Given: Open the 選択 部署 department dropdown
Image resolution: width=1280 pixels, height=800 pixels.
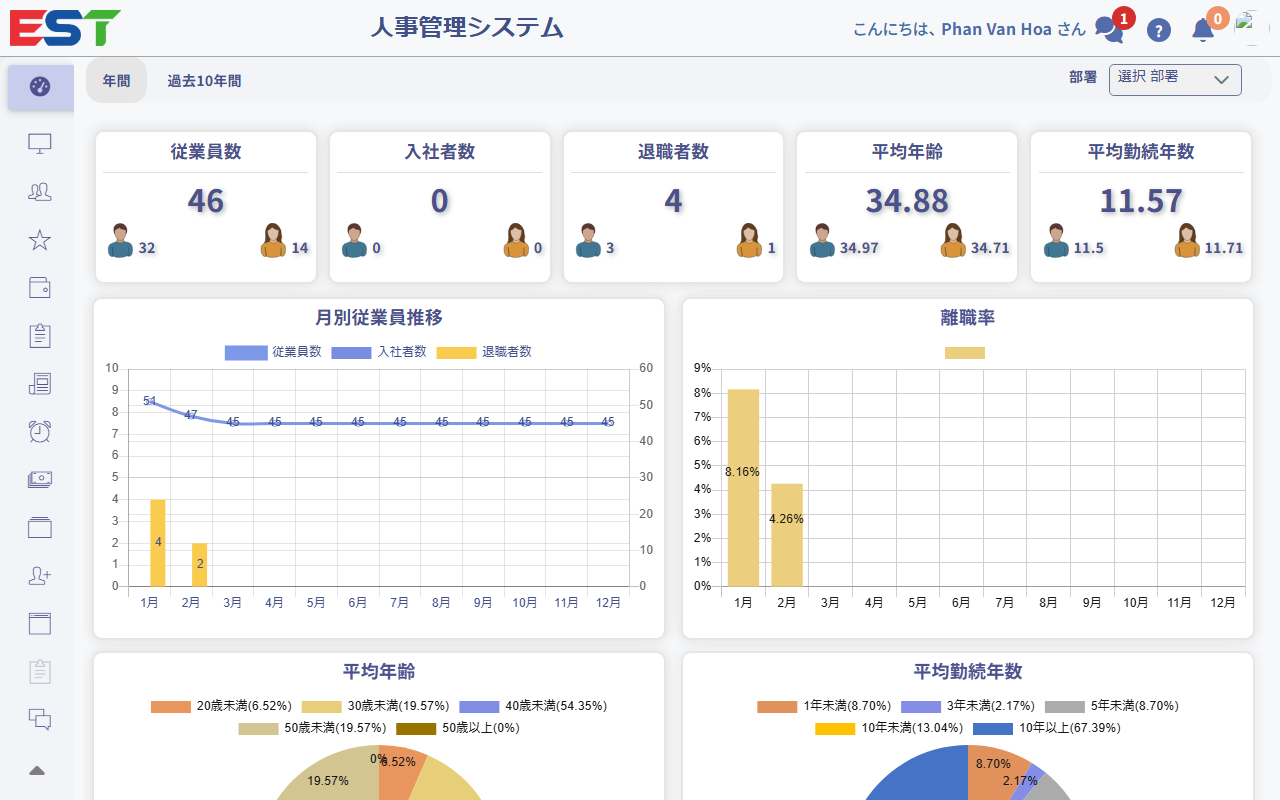Looking at the screenshot, I should 1175,80.
